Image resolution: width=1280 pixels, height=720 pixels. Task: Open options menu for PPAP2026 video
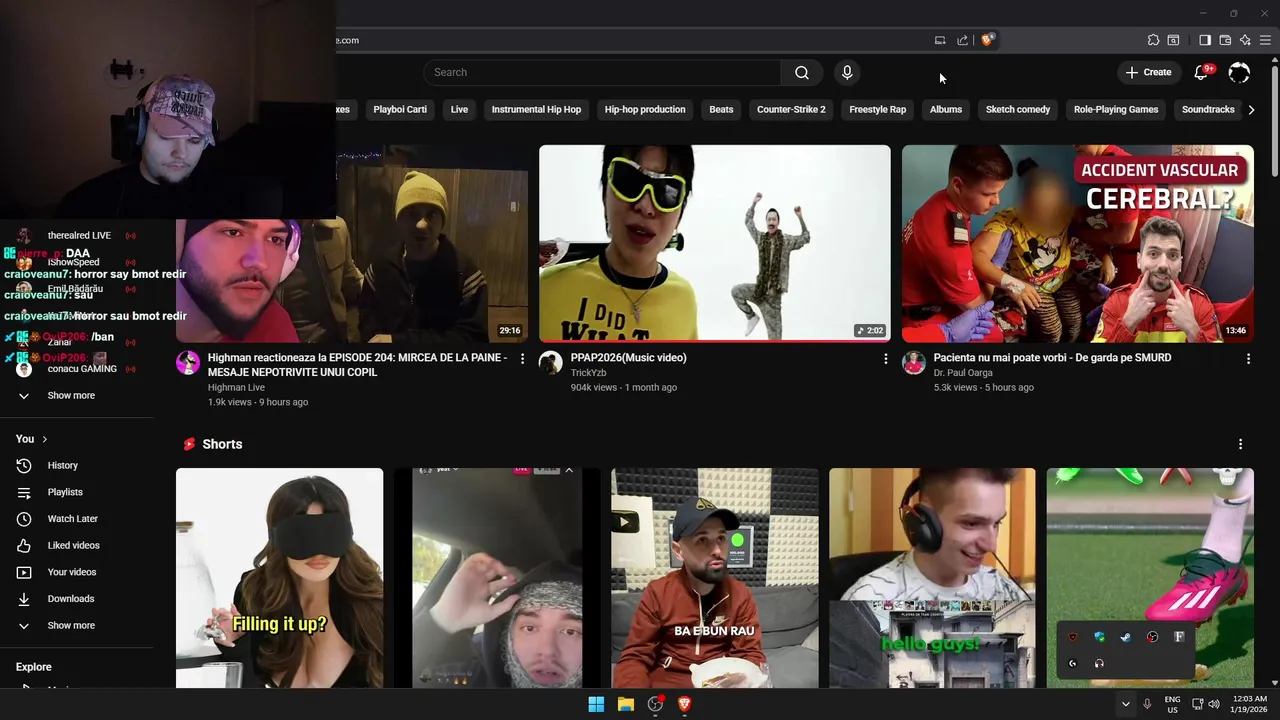885,358
